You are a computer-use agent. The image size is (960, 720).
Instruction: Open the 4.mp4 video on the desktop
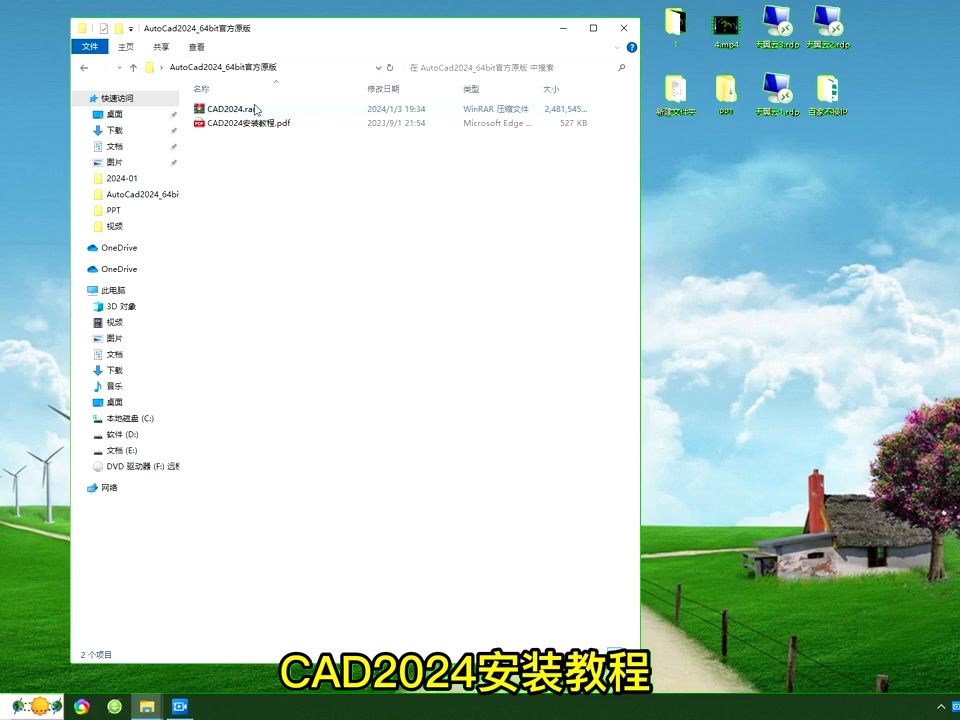pyautogui.click(x=725, y=25)
